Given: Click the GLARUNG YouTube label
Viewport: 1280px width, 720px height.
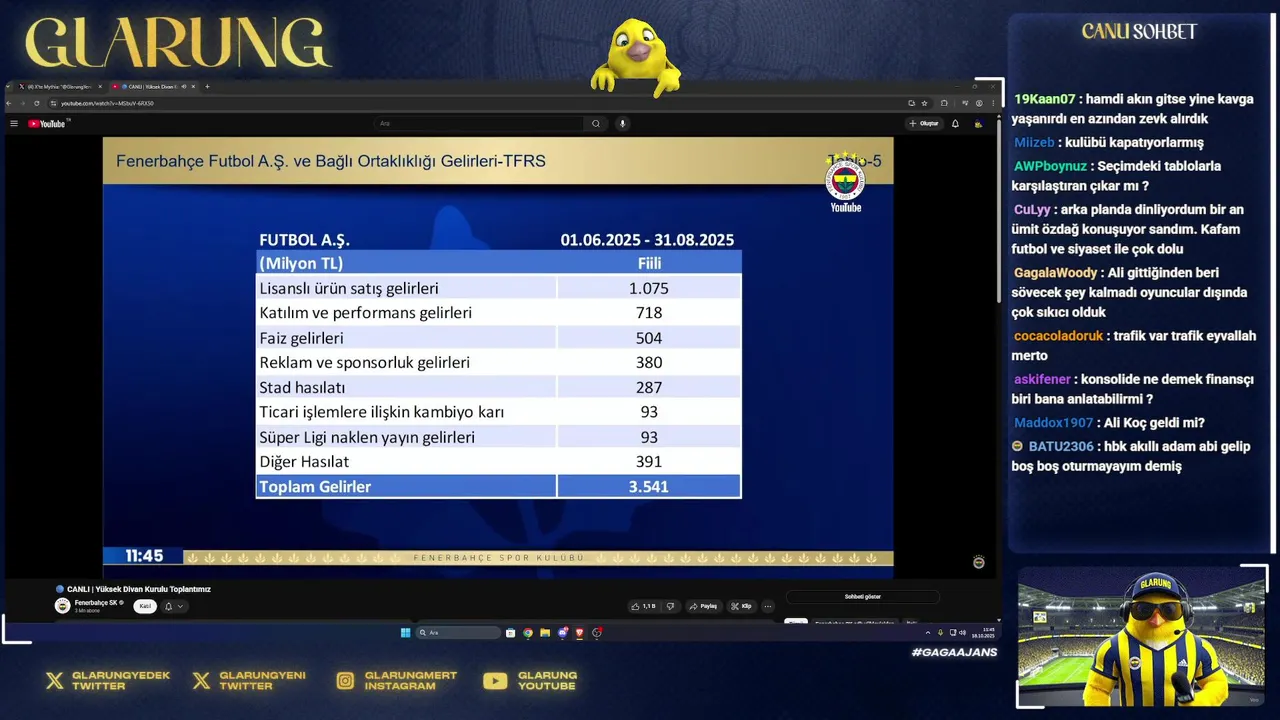Looking at the screenshot, I should 547,681.
